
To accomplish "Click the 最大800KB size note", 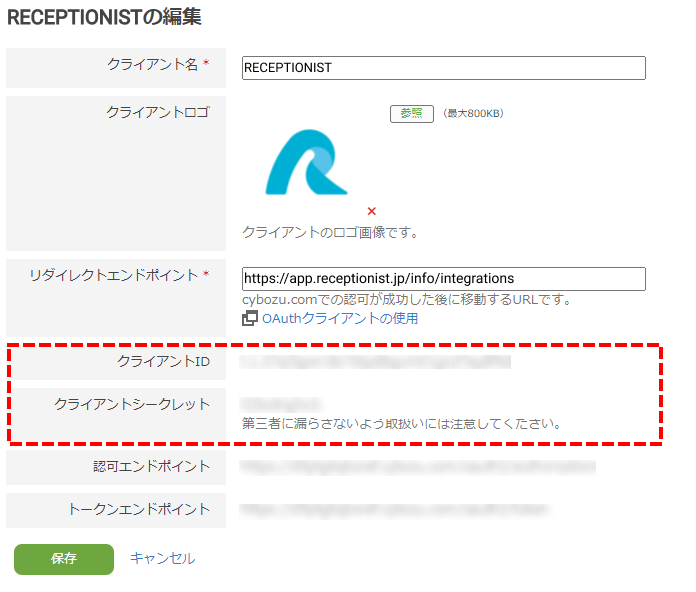I will pyautogui.click(x=473, y=114).
